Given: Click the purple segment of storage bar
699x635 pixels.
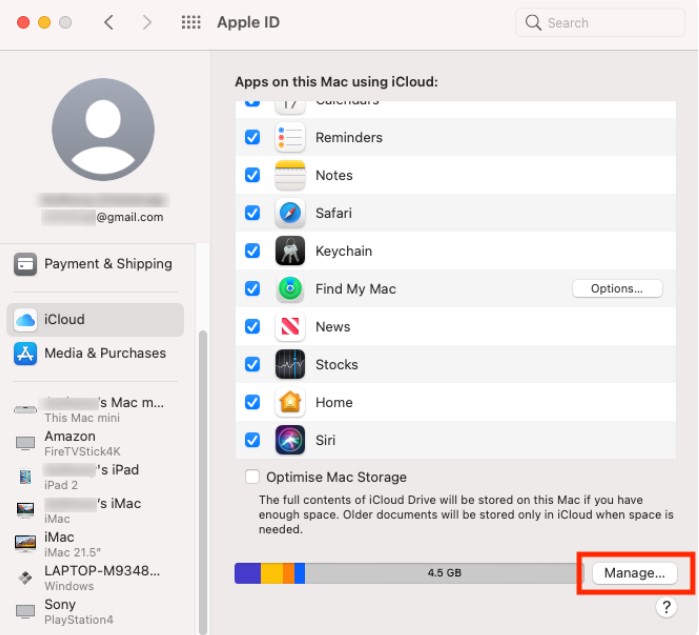Looking at the screenshot, I should click(x=248, y=573).
